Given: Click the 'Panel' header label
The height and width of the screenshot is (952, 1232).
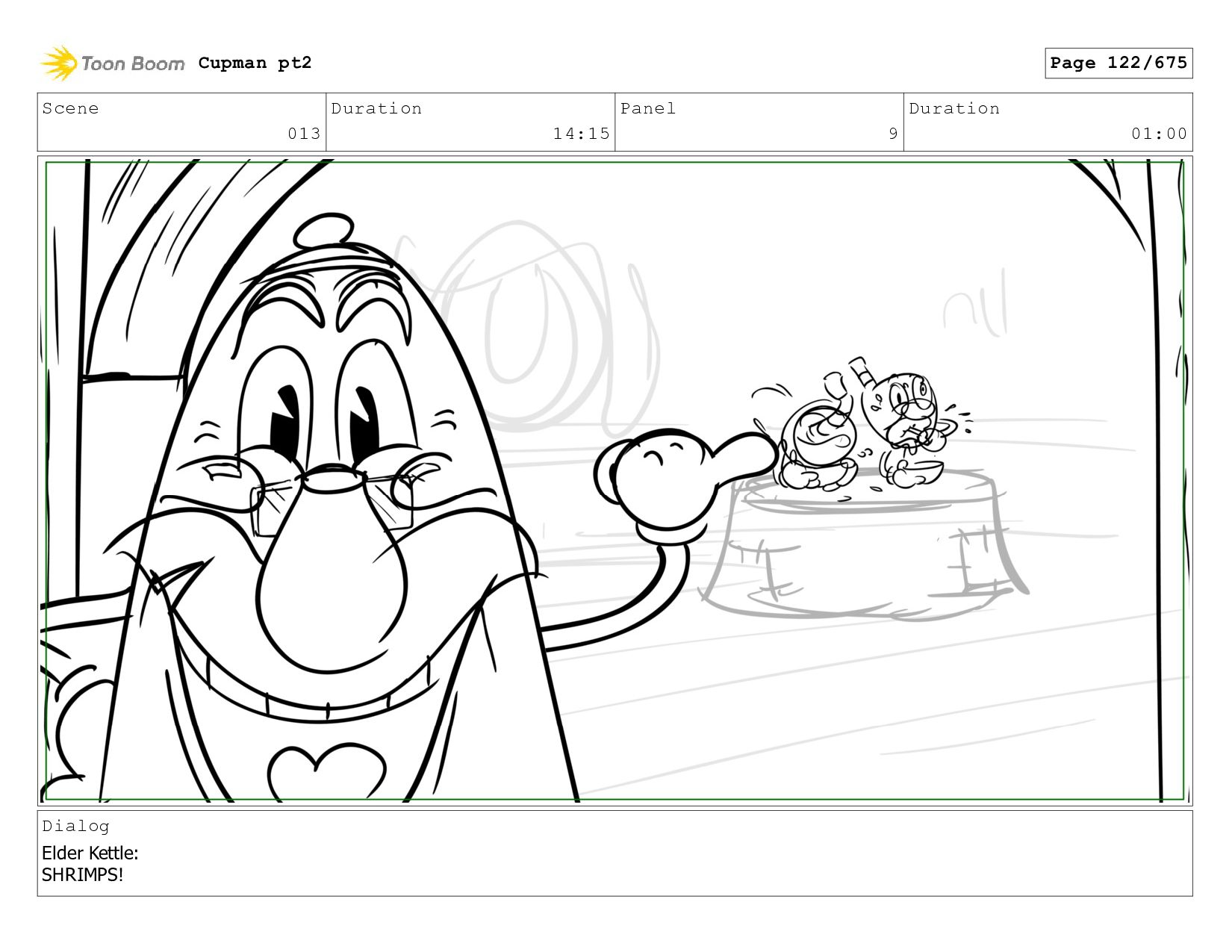Looking at the screenshot, I should coord(648,108).
